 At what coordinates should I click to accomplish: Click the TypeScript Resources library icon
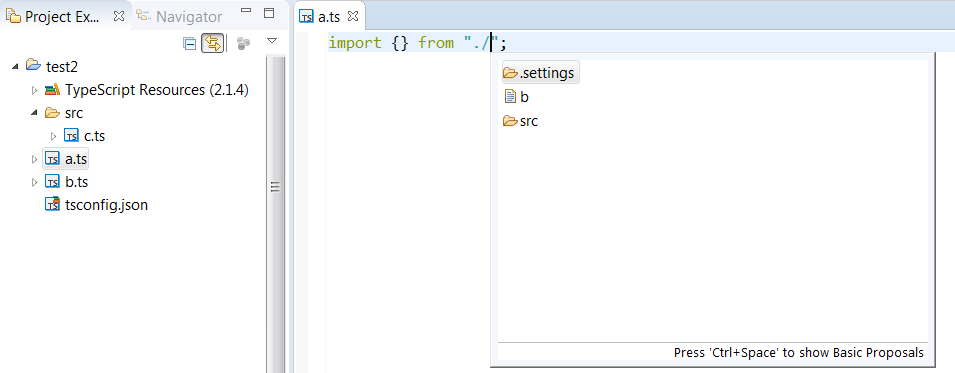point(53,90)
